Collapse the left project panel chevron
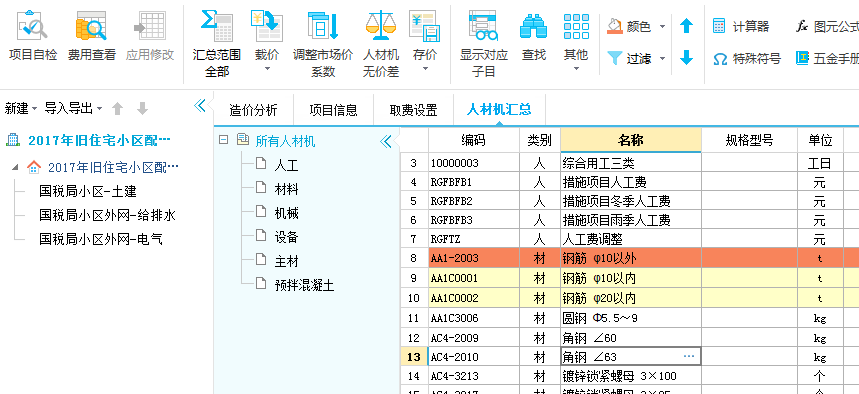Screen dimensions: 859x394 coord(200,105)
